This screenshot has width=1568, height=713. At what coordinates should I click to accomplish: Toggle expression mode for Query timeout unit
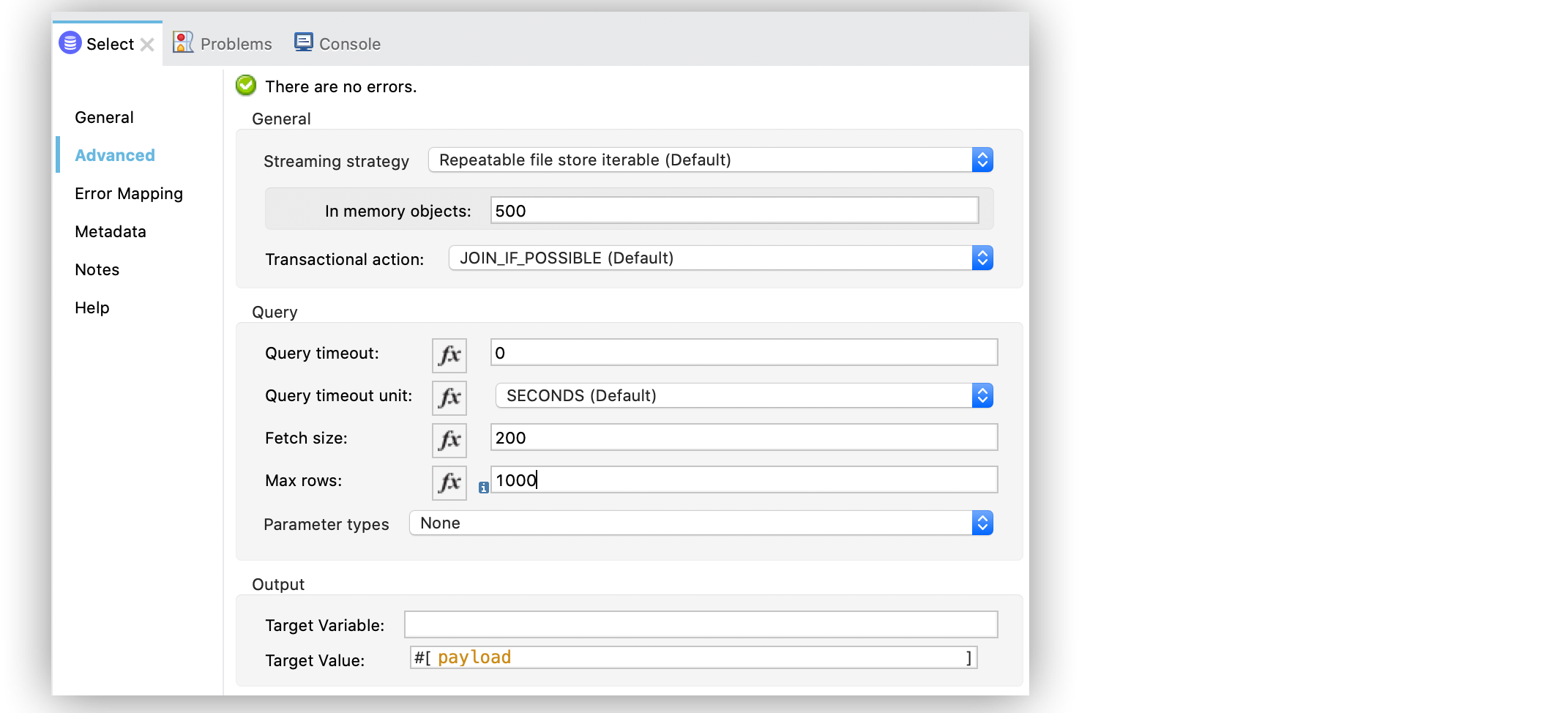(x=449, y=397)
